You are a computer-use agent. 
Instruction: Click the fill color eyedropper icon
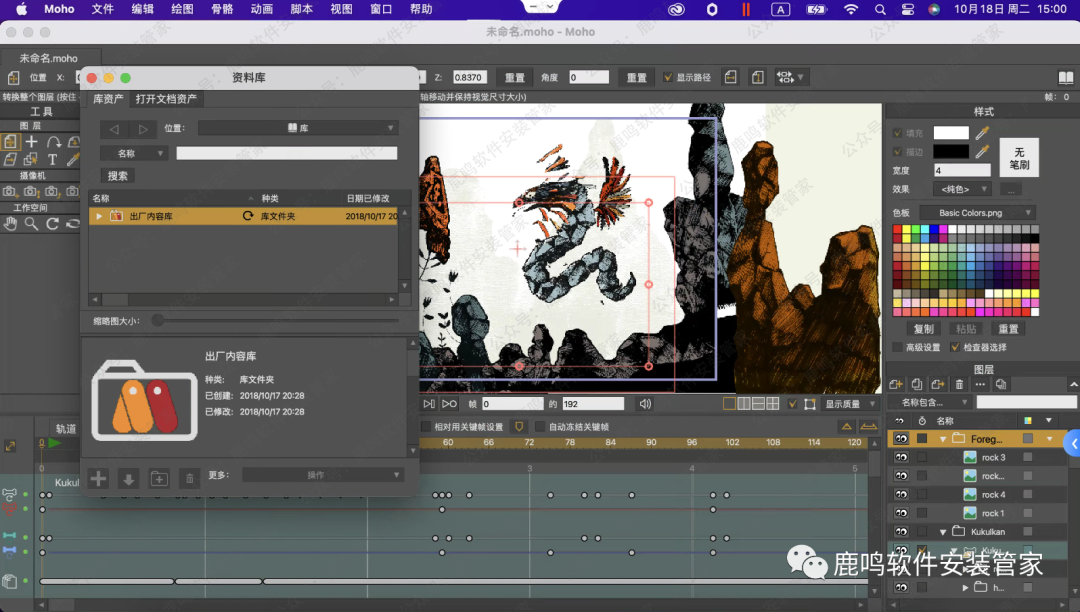coord(982,133)
